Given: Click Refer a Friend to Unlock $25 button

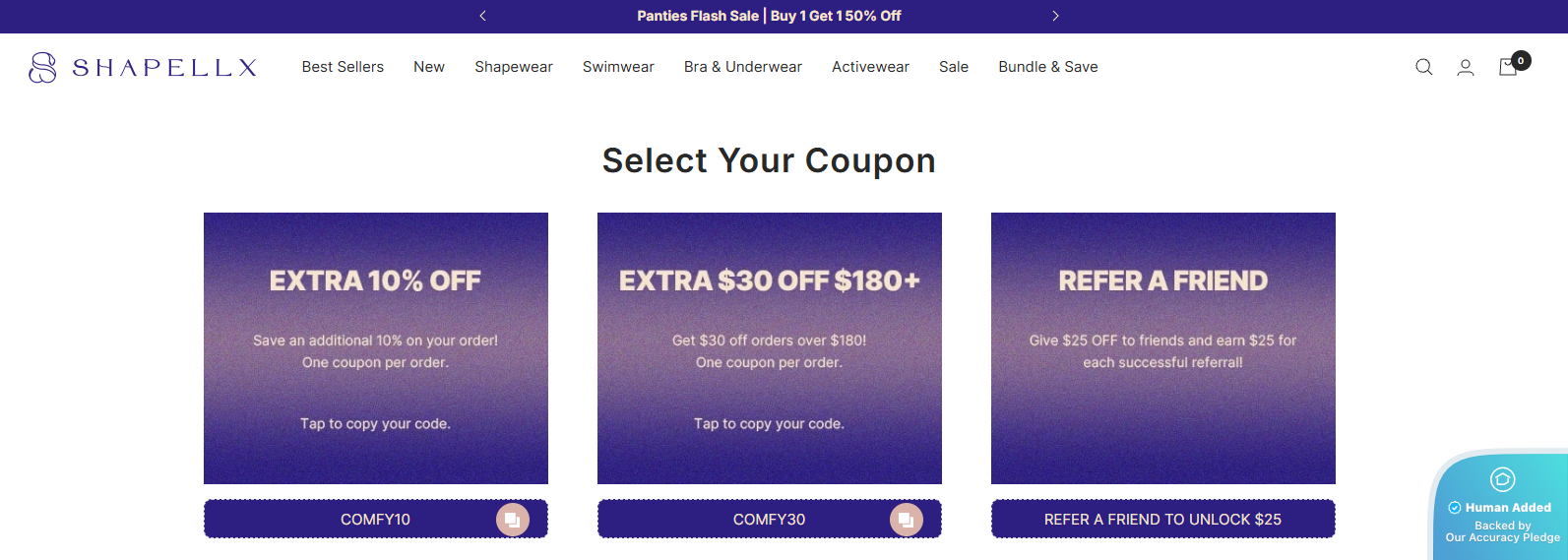Looking at the screenshot, I should (1162, 520).
